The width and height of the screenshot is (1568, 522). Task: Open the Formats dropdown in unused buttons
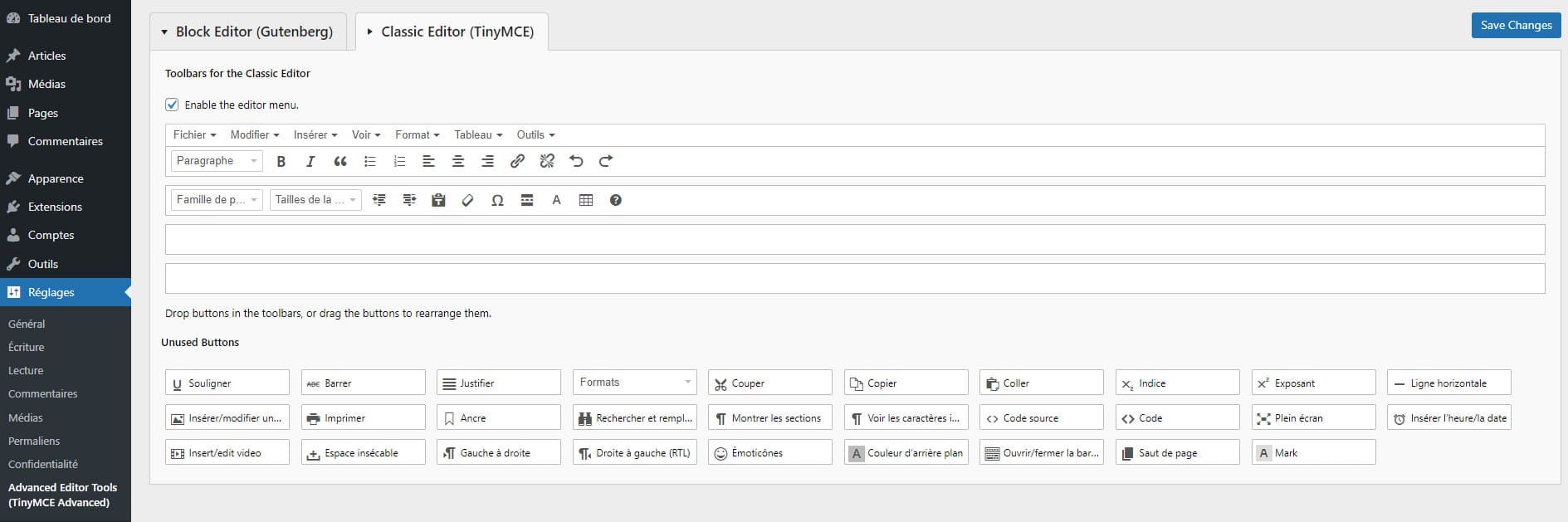(x=635, y=383)
